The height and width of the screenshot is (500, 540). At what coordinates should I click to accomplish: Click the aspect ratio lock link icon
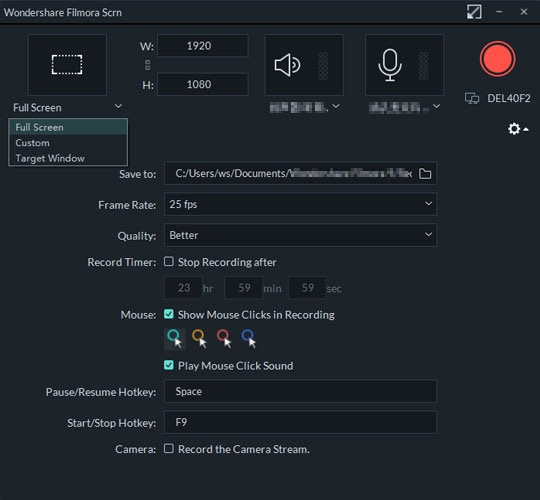tap(148, 65)
